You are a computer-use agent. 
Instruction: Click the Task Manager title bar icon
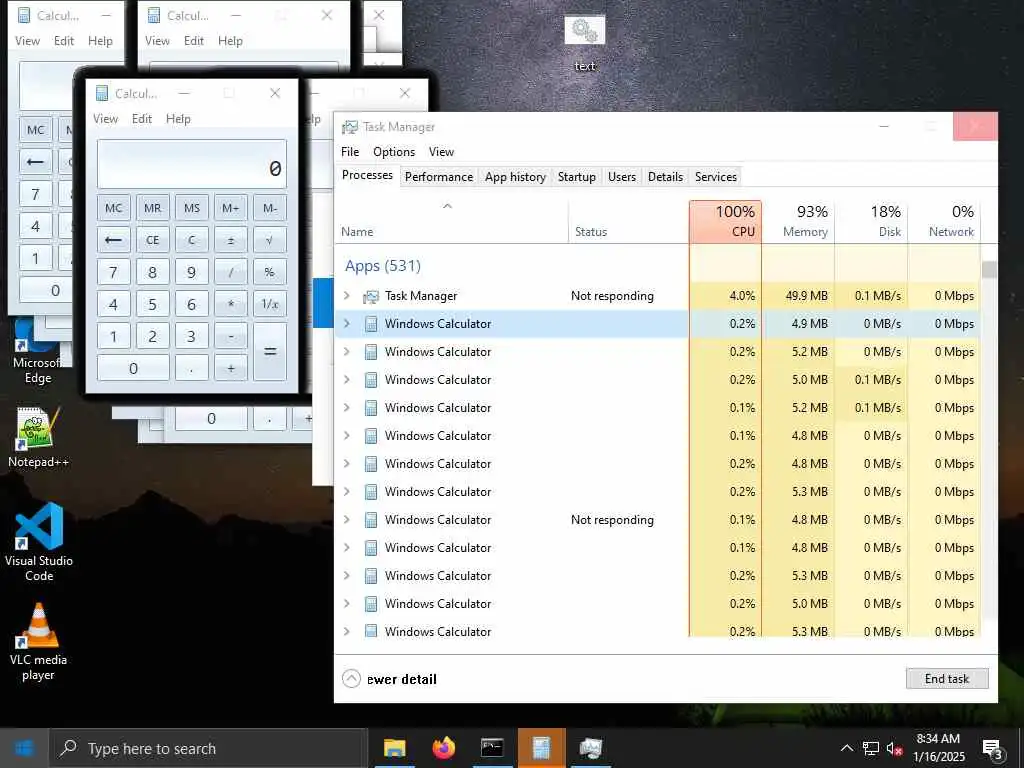[350, 127]
